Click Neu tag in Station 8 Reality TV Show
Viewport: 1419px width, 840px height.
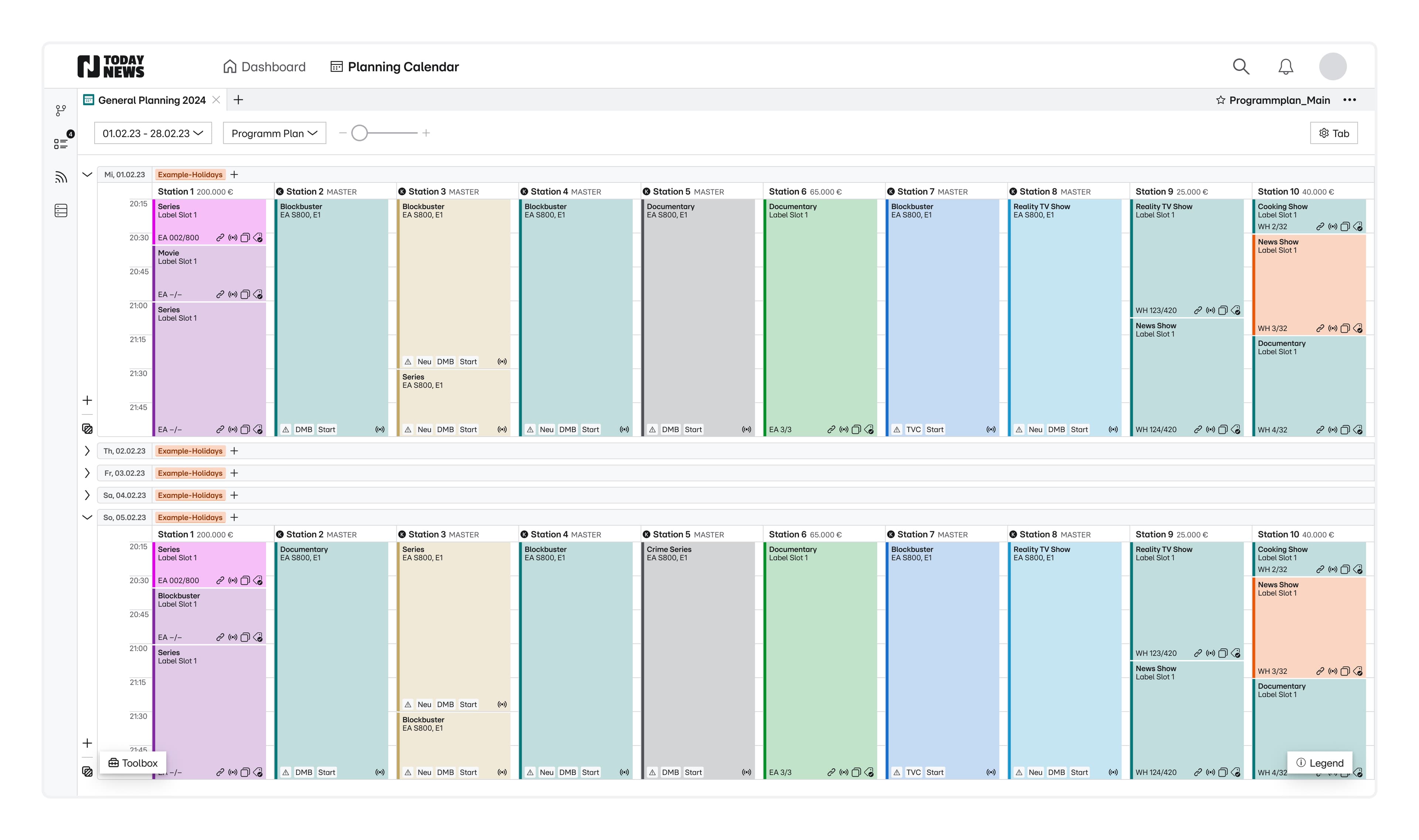[x=1035, y=430]
